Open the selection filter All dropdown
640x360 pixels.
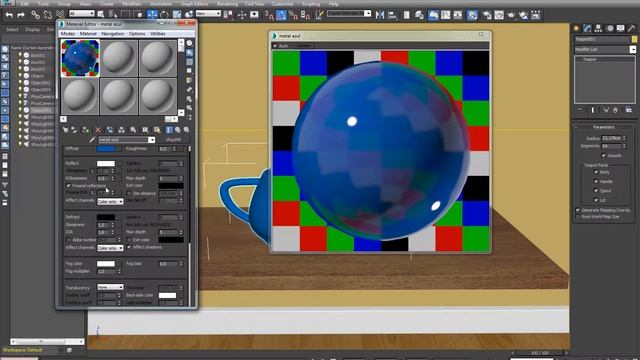click(82, 13)
